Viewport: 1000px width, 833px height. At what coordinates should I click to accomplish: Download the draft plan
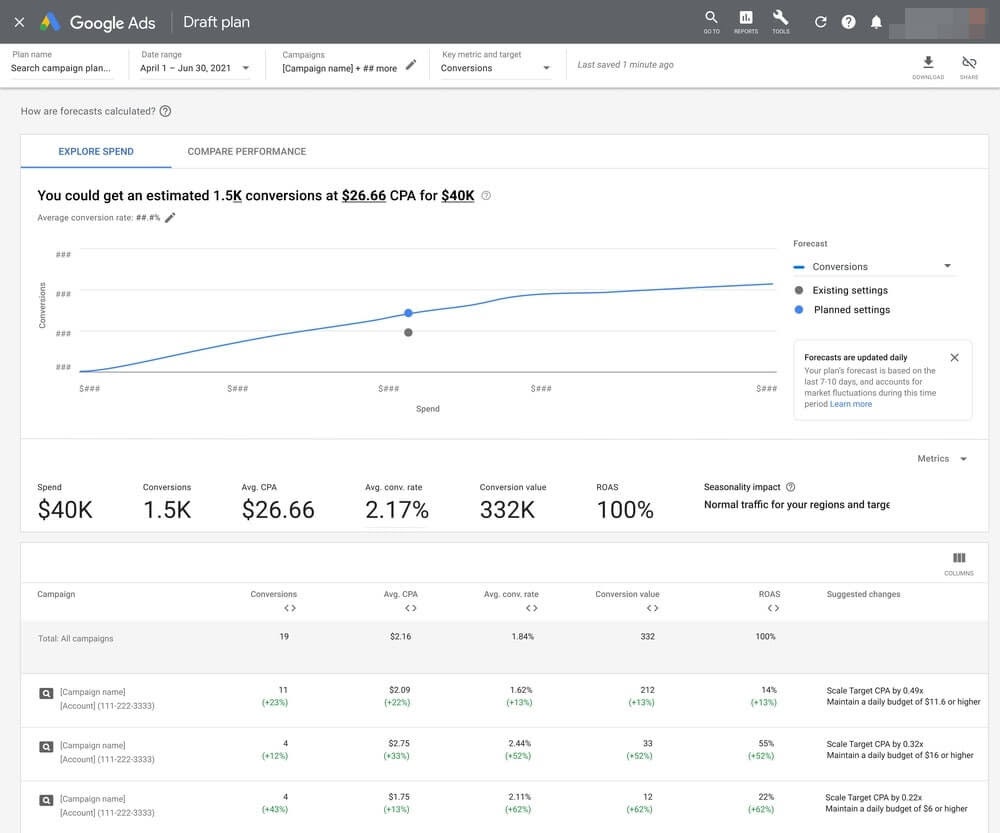(928, 63)
